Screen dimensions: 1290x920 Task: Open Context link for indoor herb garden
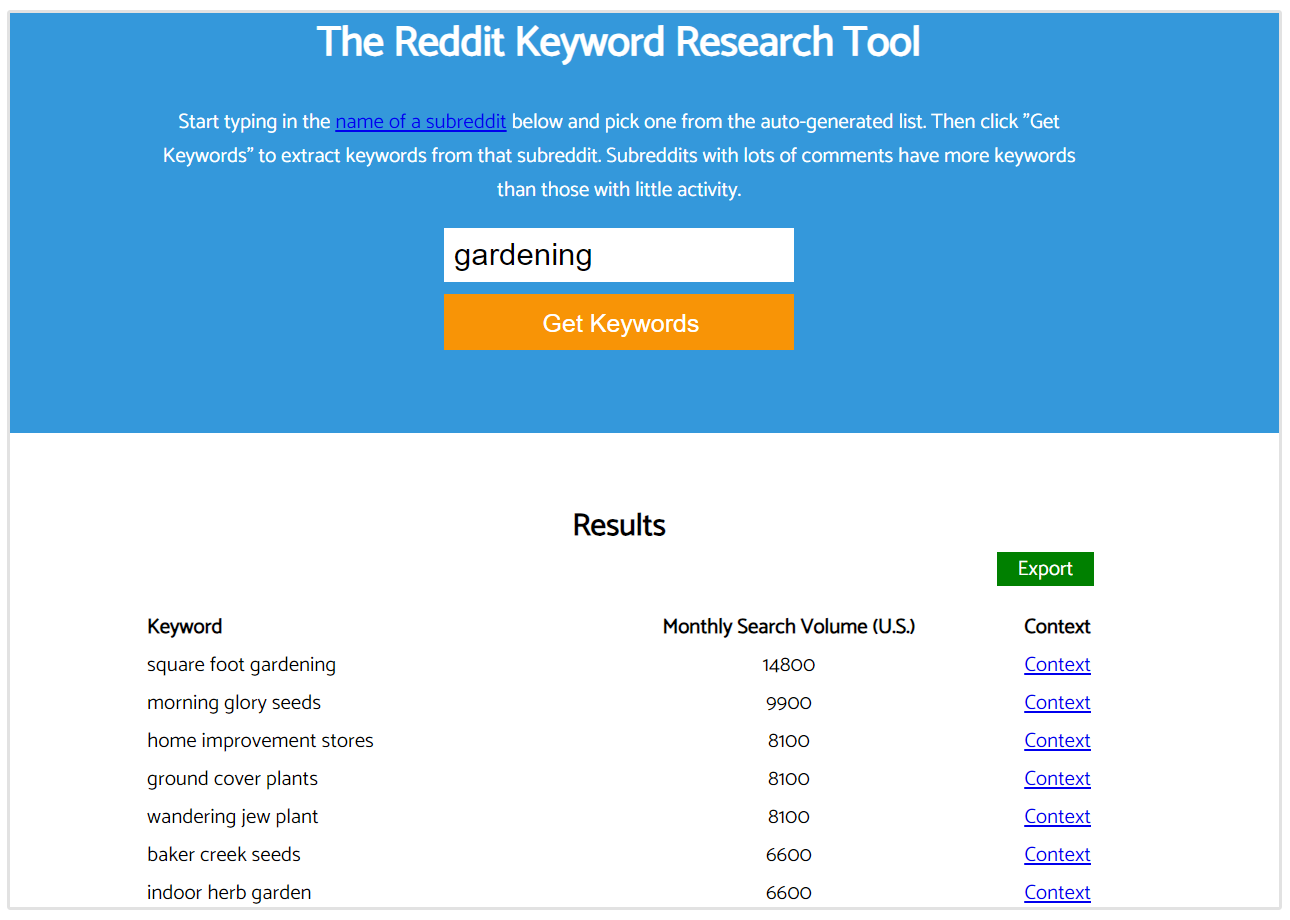coord(1057,893)
